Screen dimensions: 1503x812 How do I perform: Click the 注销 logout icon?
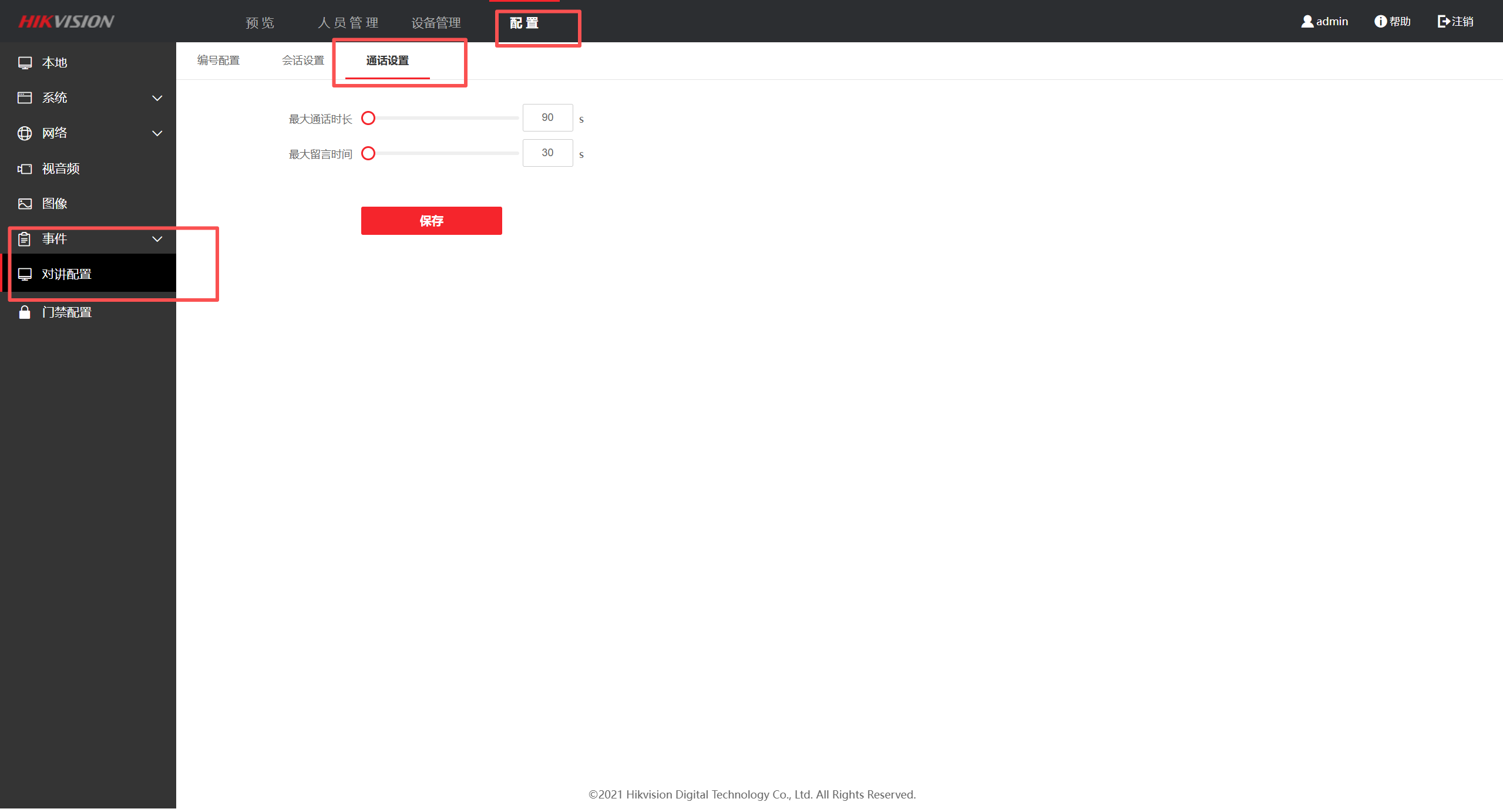1443,22
